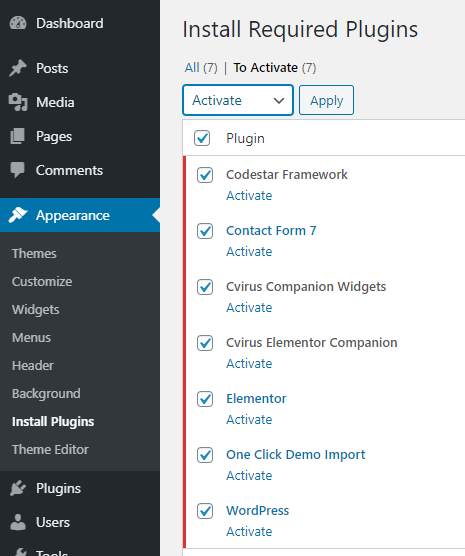Uncheck the Elementor plugin checkbox
465x556 pixels.
(205, 399)
